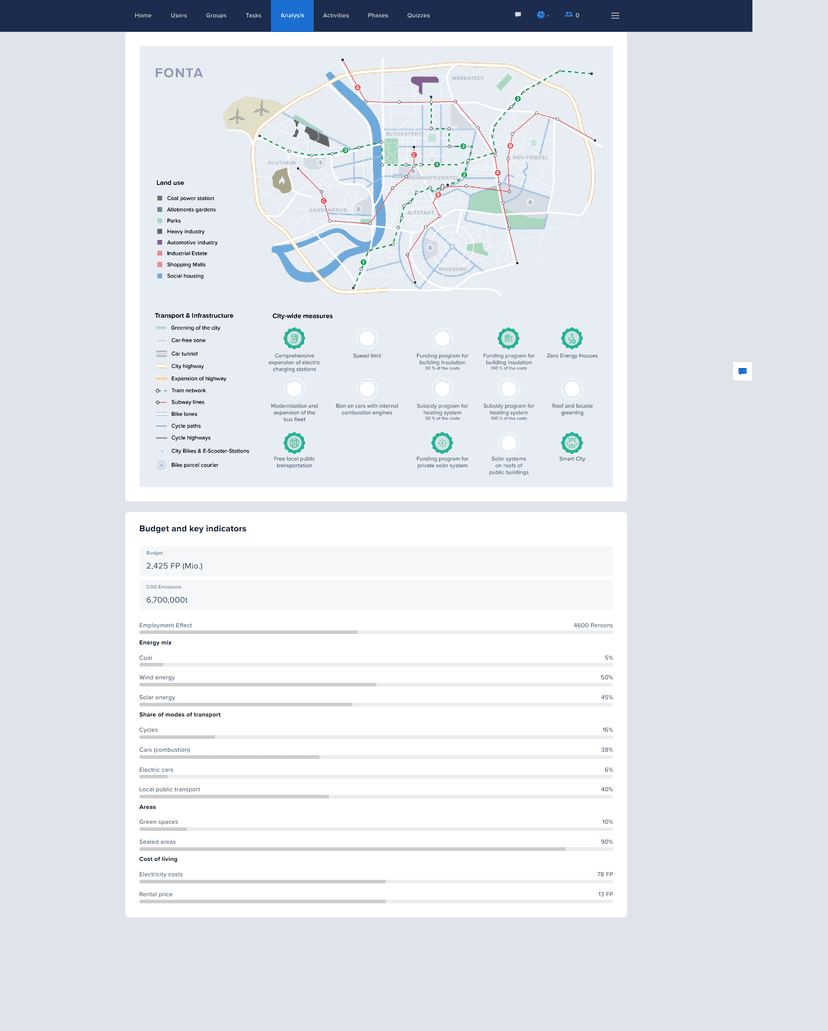Click the Zero Energy Houses measure badge

click(x=572, y=339)
